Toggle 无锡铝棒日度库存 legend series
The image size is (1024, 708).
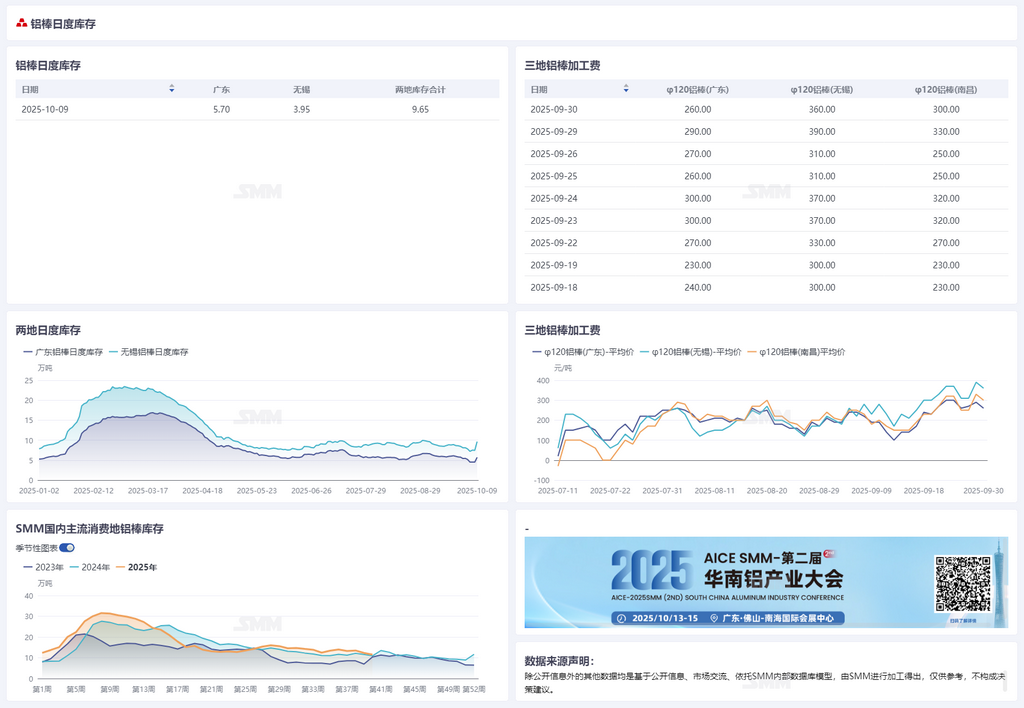pyautogui.click(x=148, y=352)
